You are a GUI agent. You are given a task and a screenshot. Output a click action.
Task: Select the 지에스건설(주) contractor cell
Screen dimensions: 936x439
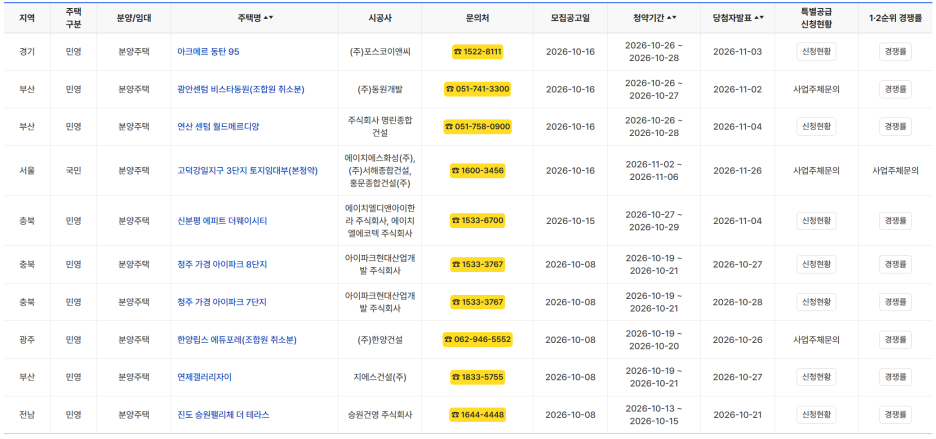380,377
